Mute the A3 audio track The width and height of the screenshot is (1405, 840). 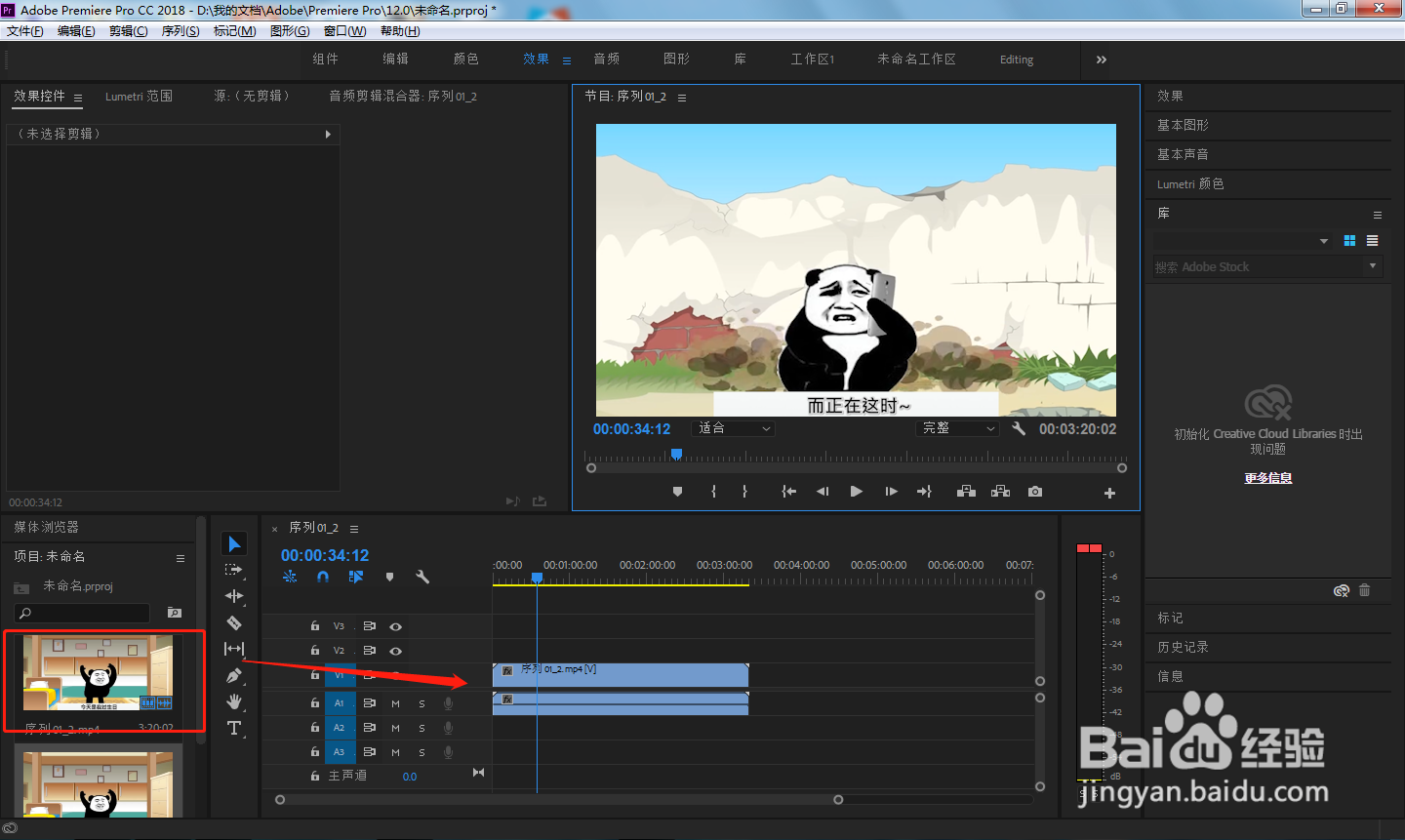[x=395, y=752]
